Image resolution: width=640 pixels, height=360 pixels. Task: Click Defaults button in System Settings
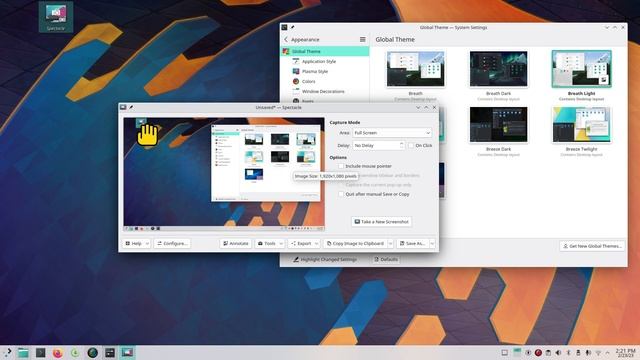coord(386,259)
